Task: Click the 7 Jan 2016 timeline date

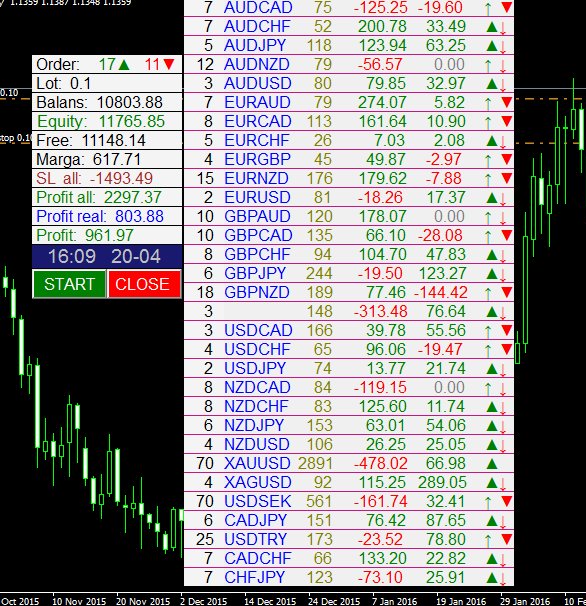Action: point(394,601)
